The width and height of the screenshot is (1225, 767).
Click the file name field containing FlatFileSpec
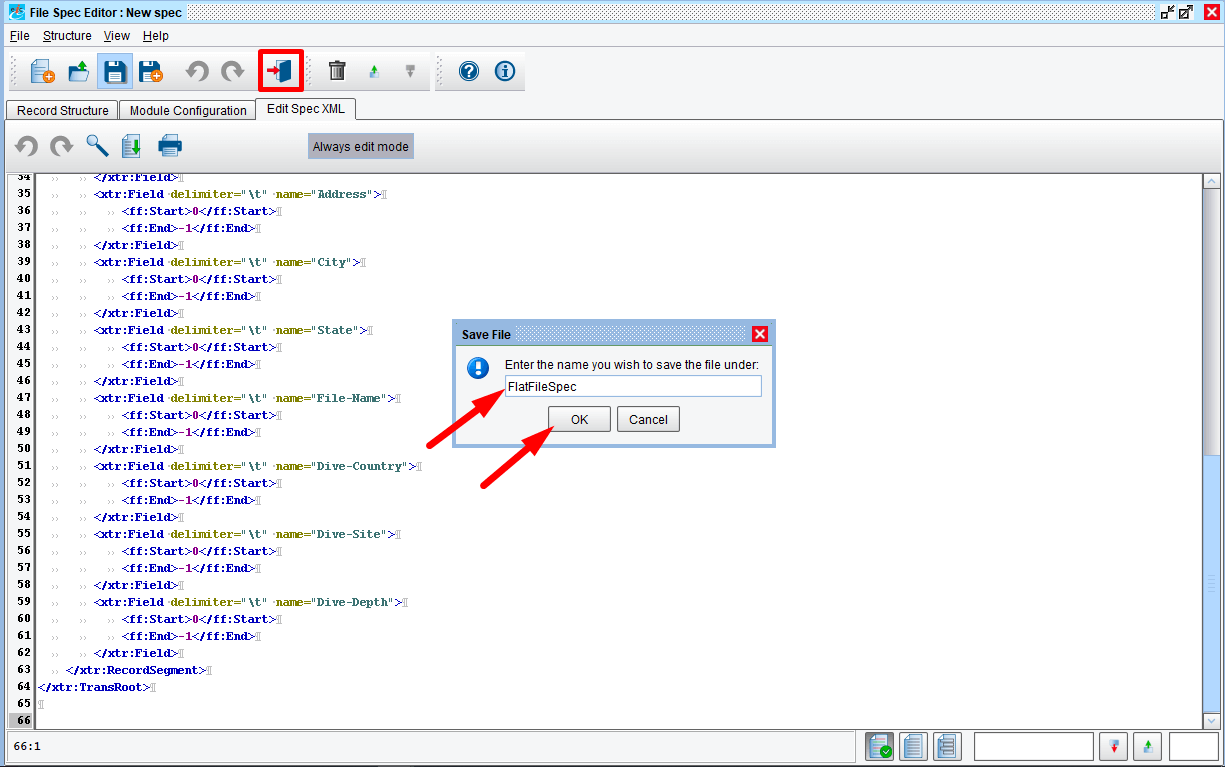click(632, 386)
